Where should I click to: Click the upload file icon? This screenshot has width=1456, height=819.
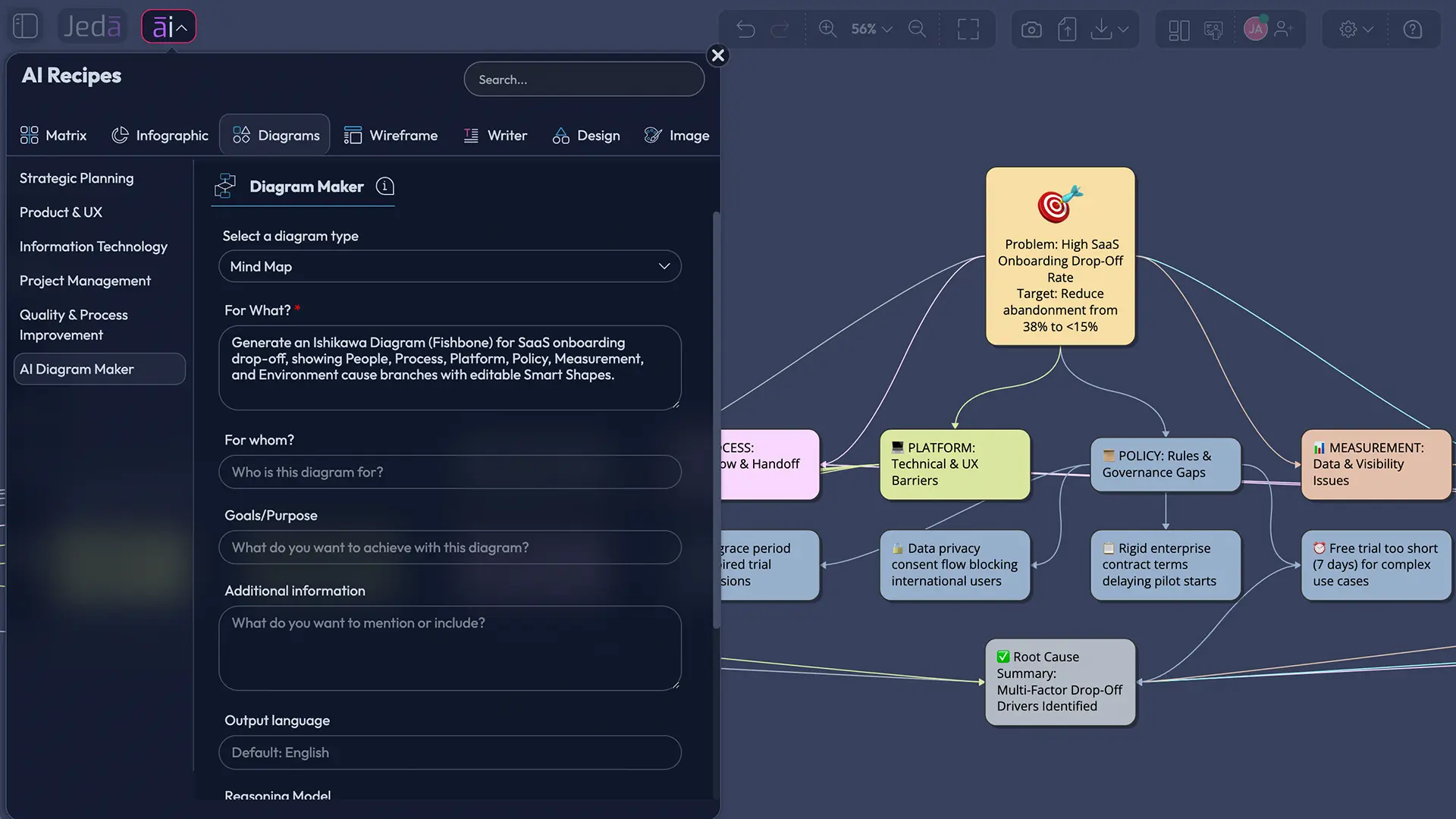(x=1067, y=30)
